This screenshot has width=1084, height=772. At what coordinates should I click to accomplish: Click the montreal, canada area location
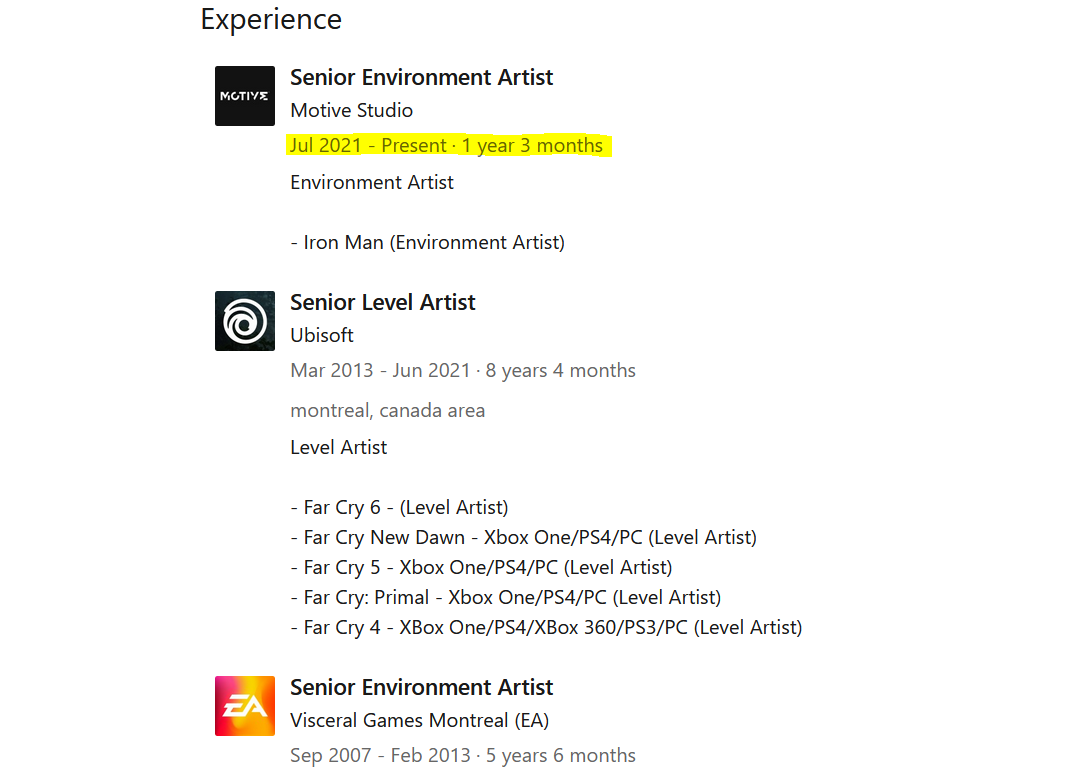387,411
